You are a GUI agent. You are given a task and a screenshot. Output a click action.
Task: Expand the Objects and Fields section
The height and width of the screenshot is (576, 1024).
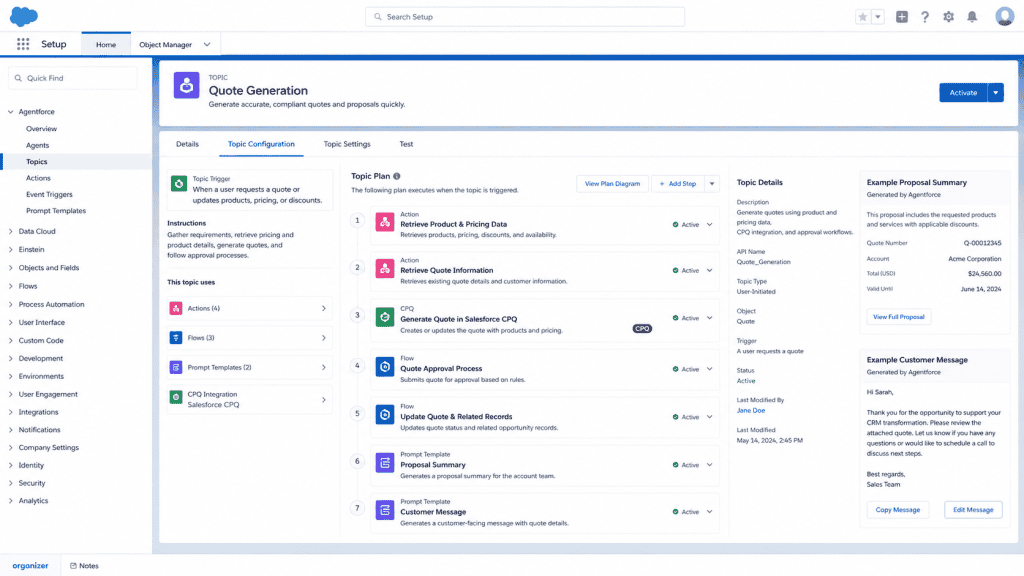[10, 268]
